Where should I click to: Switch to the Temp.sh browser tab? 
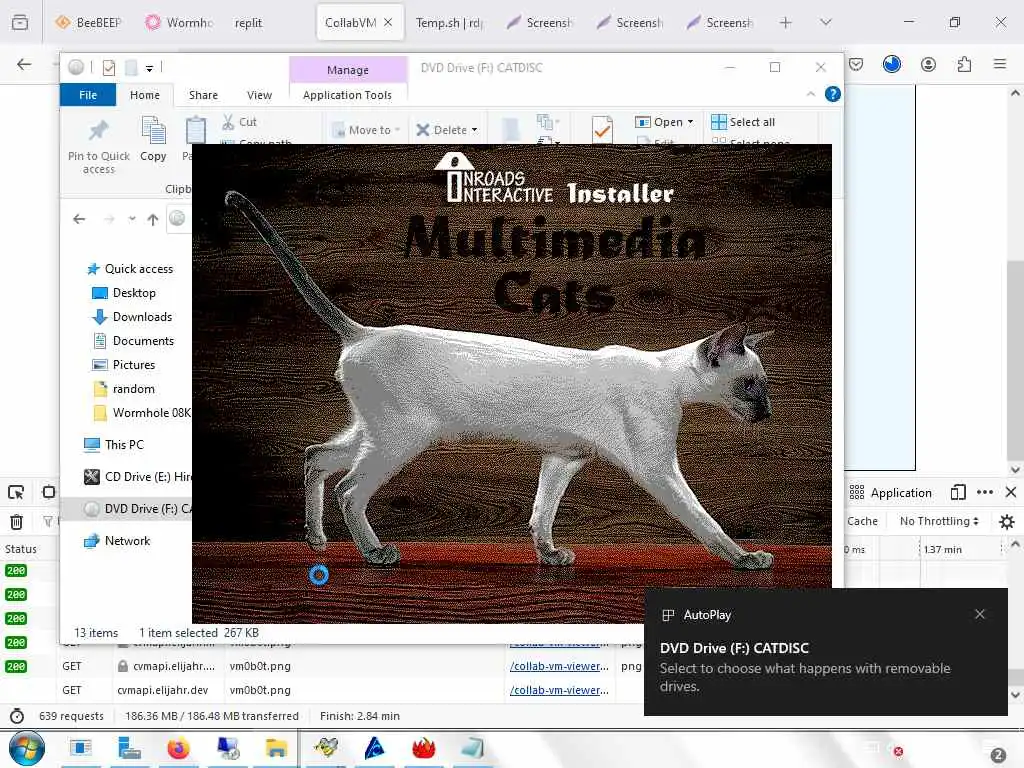(449, 22)
